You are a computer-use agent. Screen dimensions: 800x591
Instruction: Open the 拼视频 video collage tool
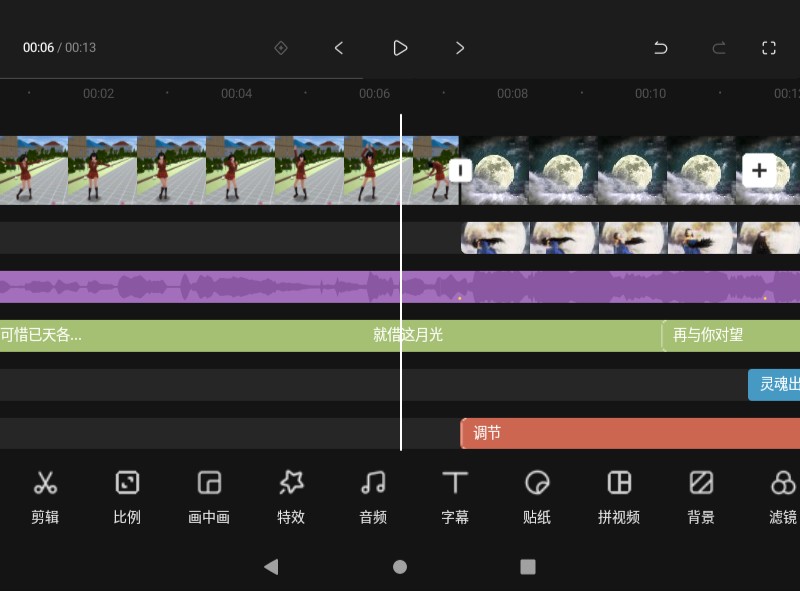click(x=619, y=497)
